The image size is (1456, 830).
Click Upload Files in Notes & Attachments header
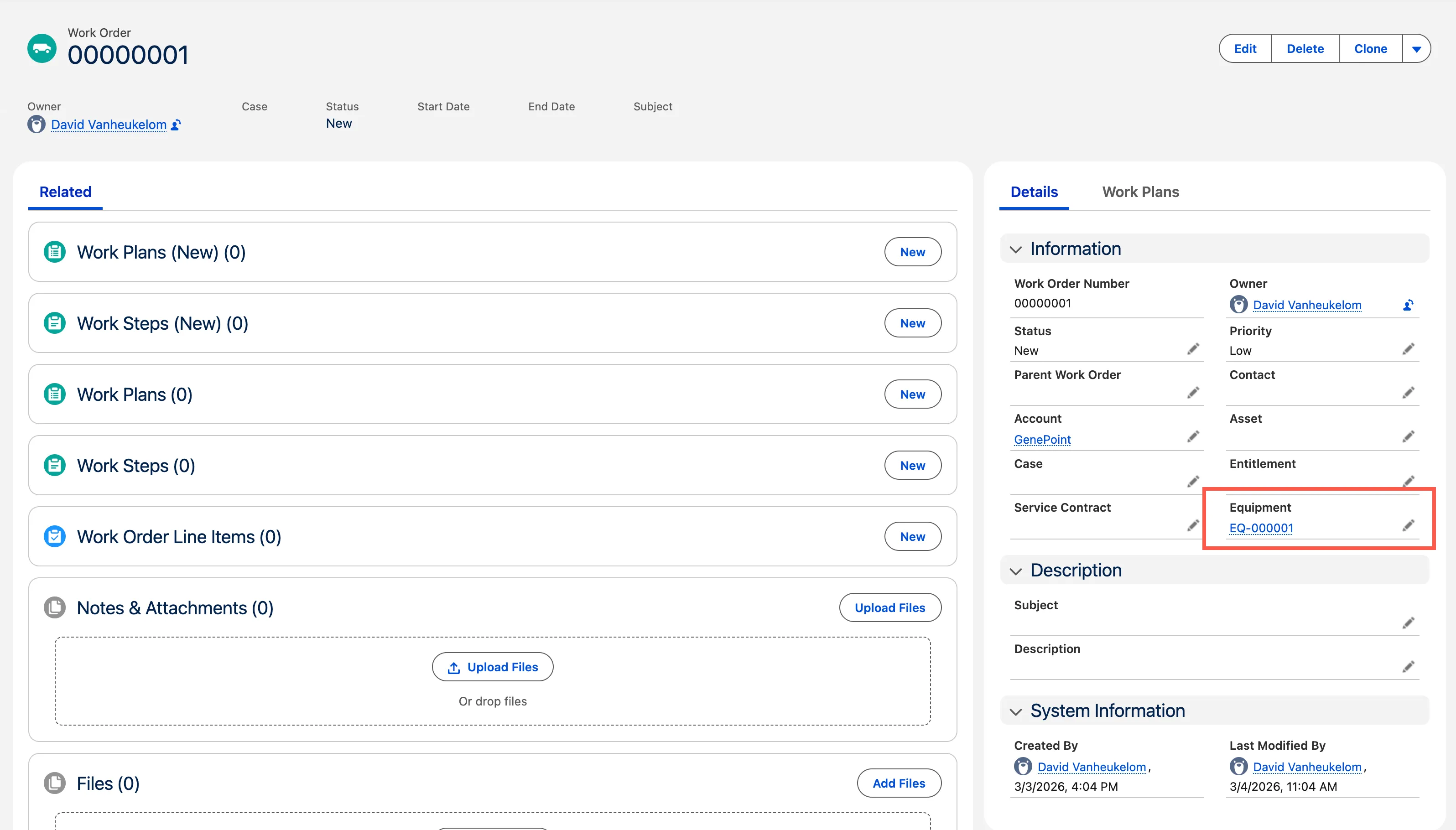click(x=890, y=607)
